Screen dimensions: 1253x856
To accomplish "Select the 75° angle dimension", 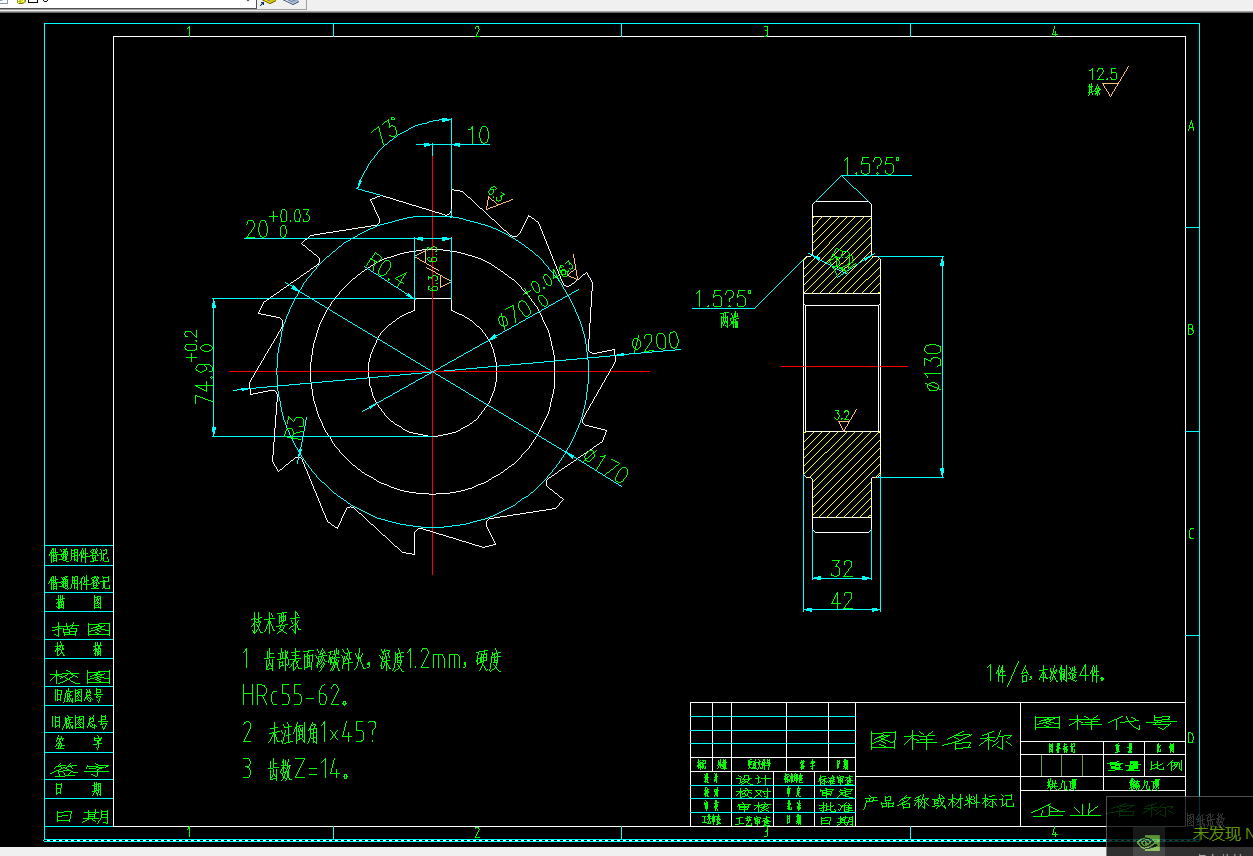I will 385,131.
